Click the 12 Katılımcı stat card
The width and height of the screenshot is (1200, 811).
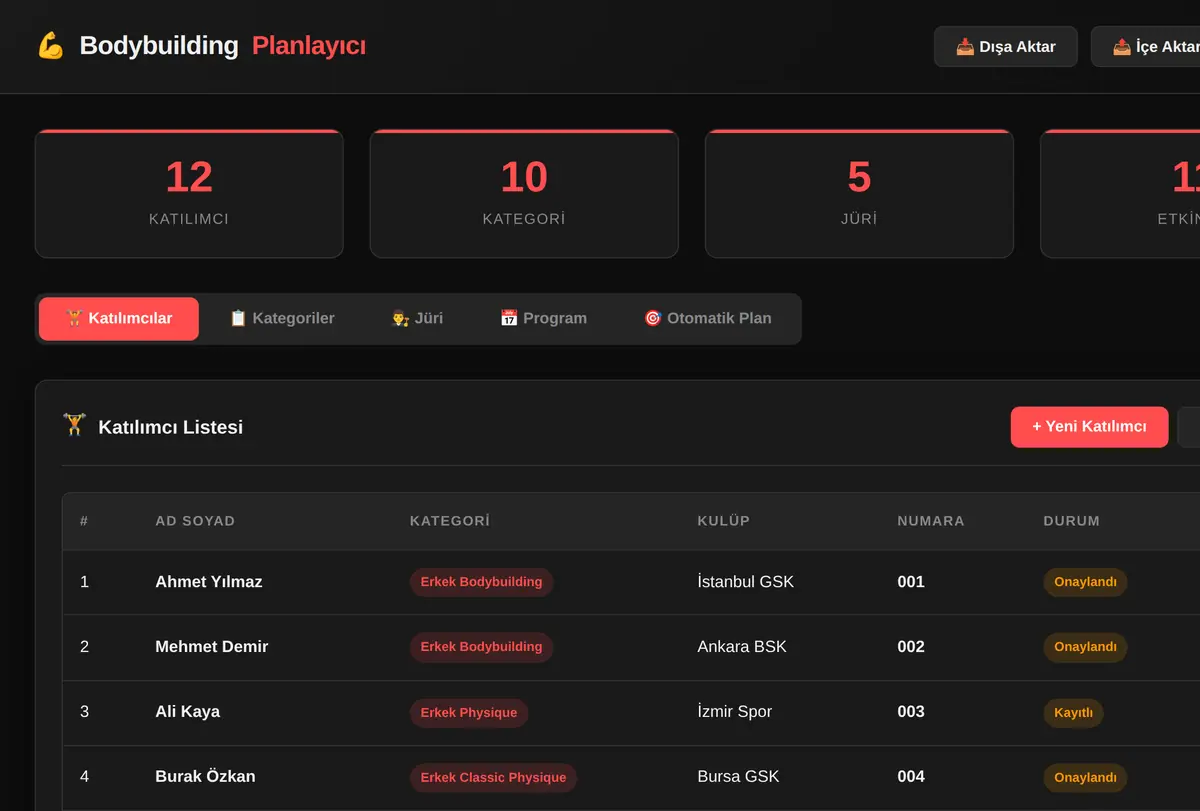point(189,194)
